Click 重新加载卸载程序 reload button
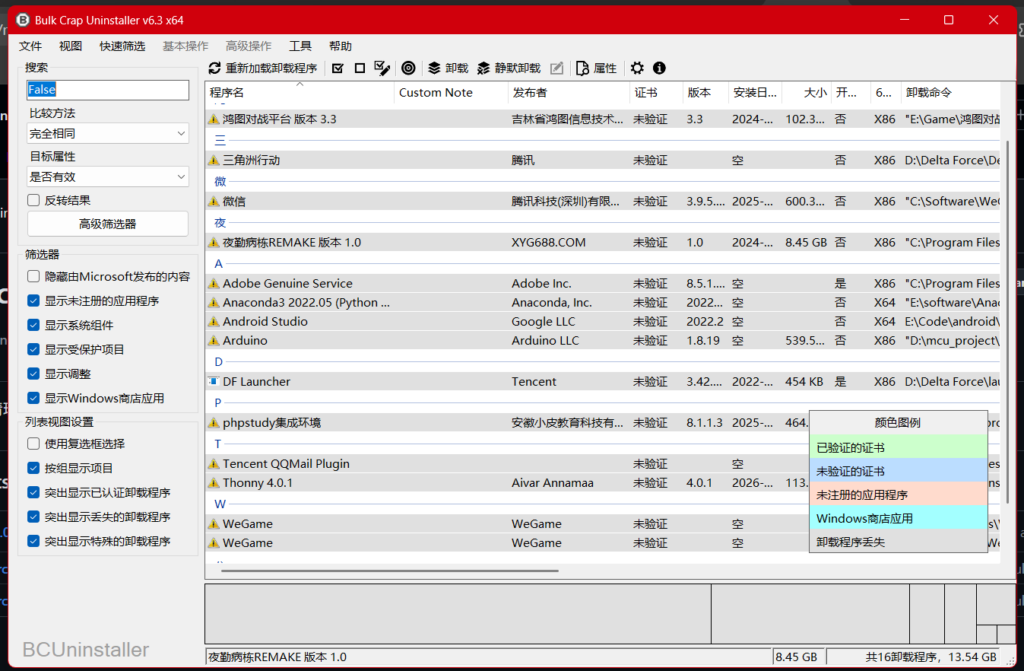 tap(263, 68)
